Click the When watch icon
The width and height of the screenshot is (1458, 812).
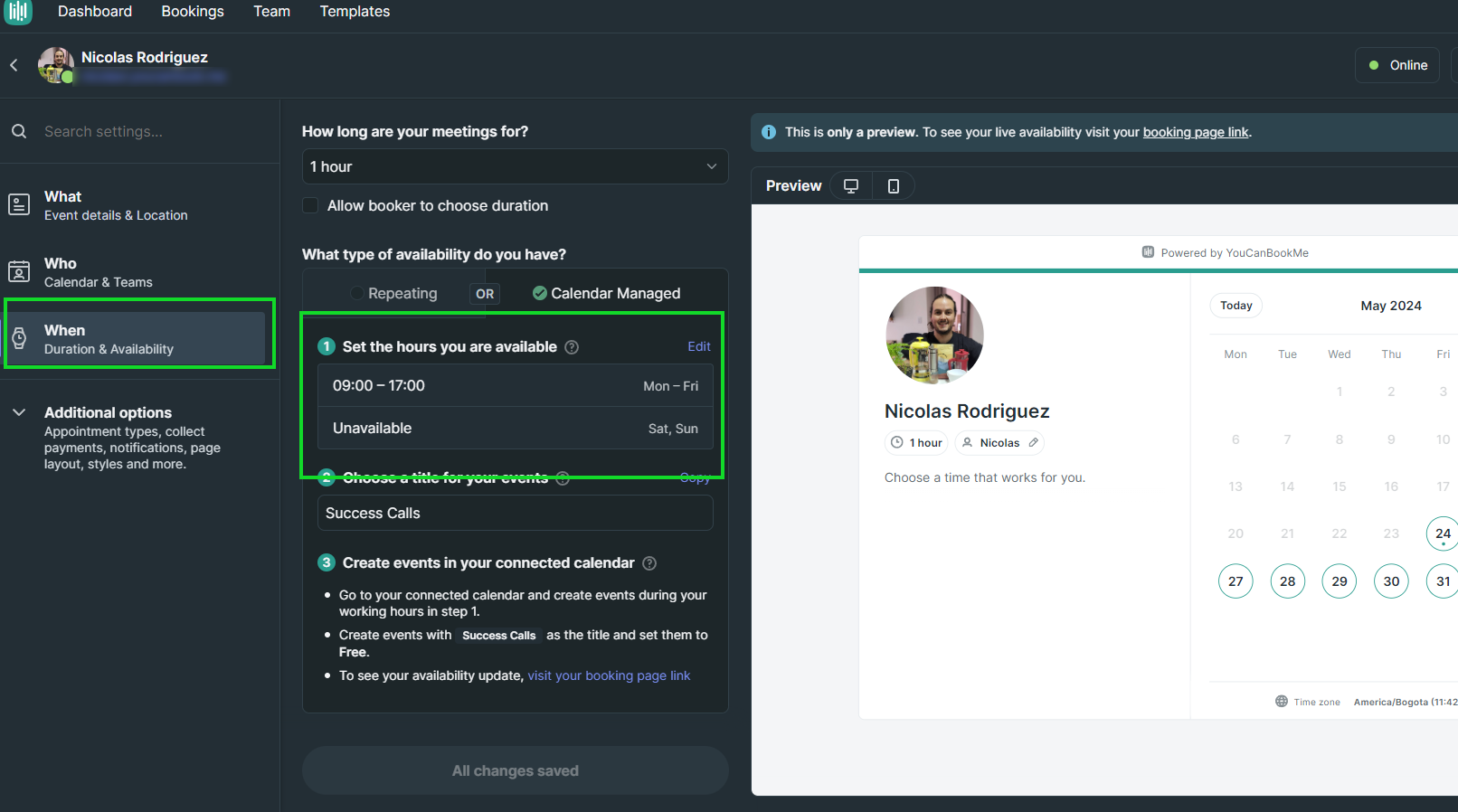coord(19,338)
